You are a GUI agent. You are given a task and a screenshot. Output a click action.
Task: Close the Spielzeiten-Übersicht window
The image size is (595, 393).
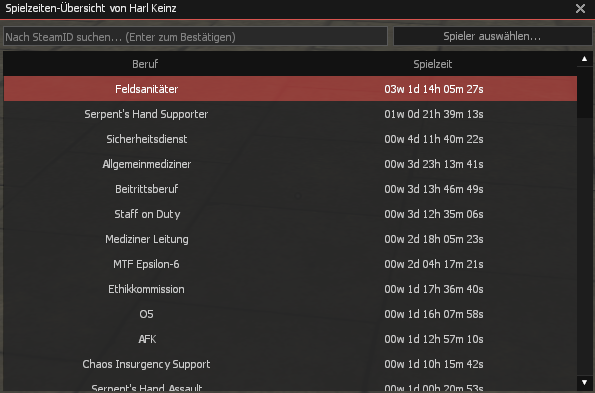[580, 8]
